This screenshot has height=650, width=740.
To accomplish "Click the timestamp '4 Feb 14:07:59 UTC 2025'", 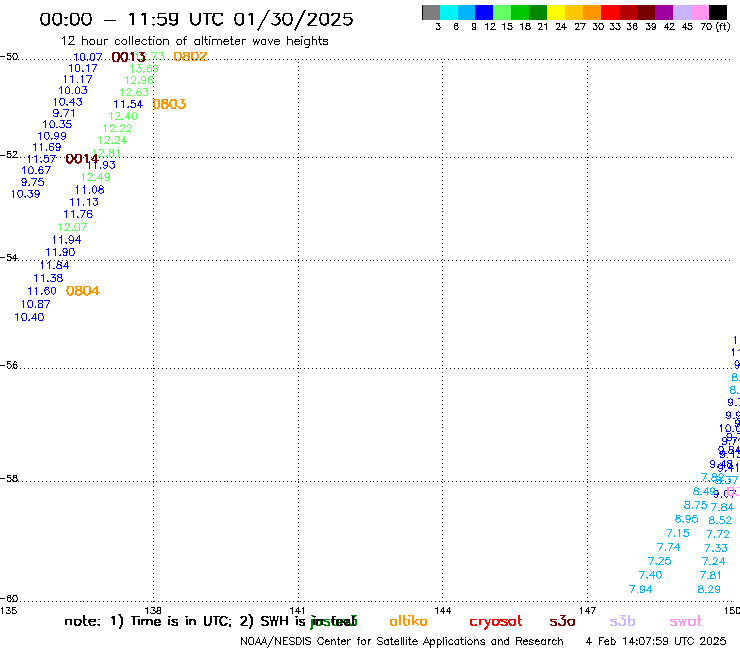I will coord(656,641).
